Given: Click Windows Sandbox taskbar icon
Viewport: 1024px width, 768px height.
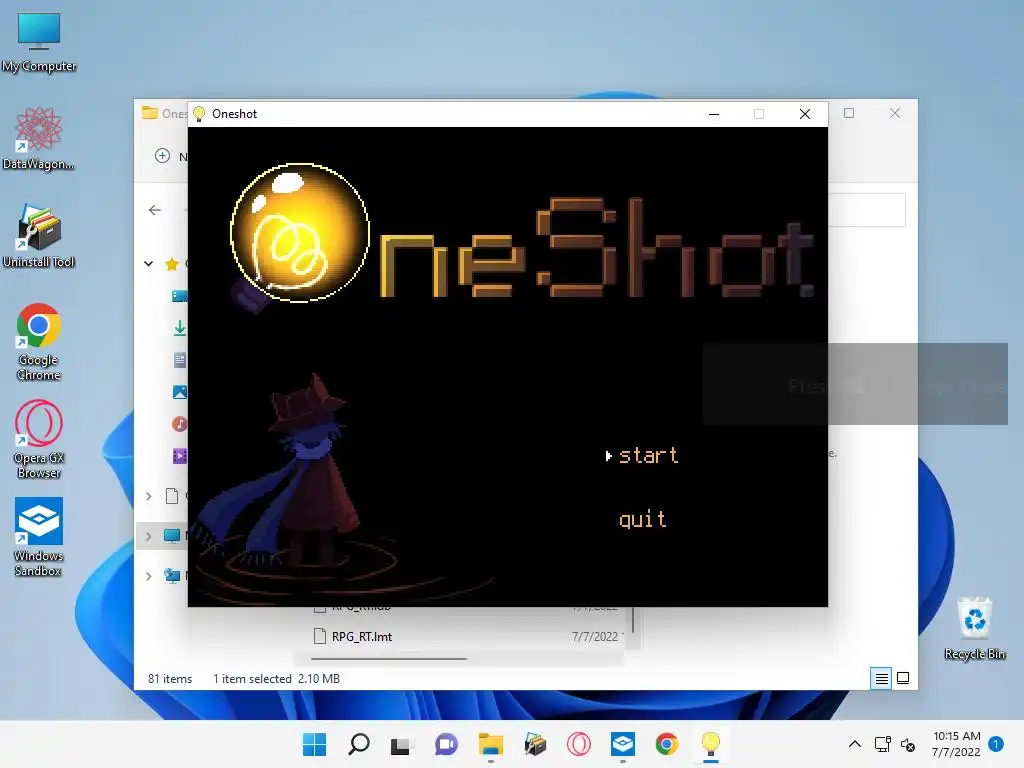Looking at the screenshot, I should click(x=622, y=744).
